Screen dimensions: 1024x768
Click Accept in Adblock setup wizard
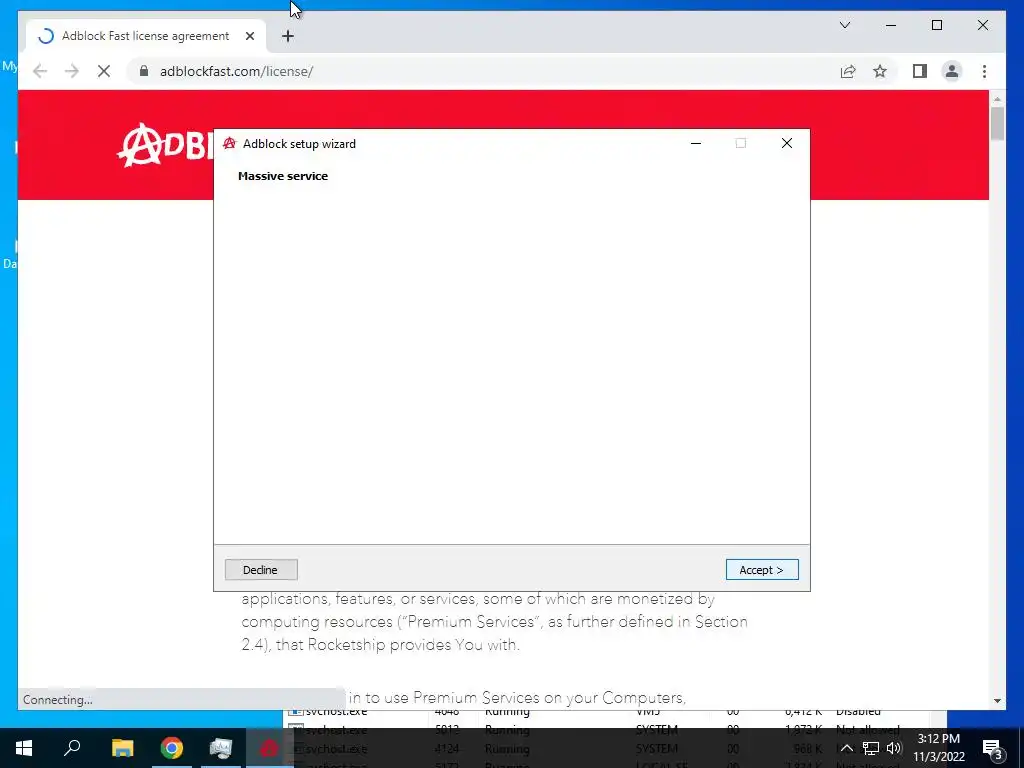click(x=761, y=569)
